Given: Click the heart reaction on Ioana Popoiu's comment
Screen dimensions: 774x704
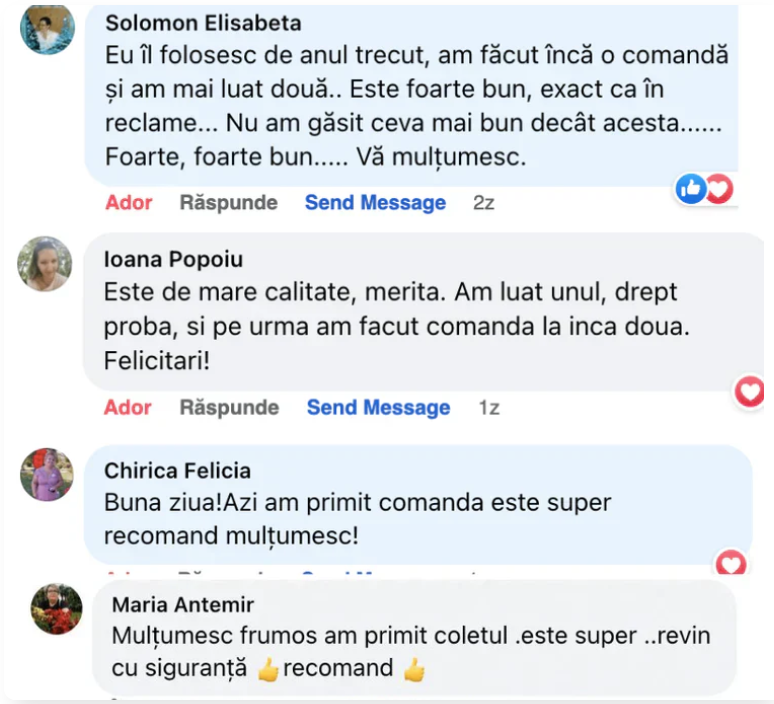Looking at the screenshot, I should coord(750,392).
